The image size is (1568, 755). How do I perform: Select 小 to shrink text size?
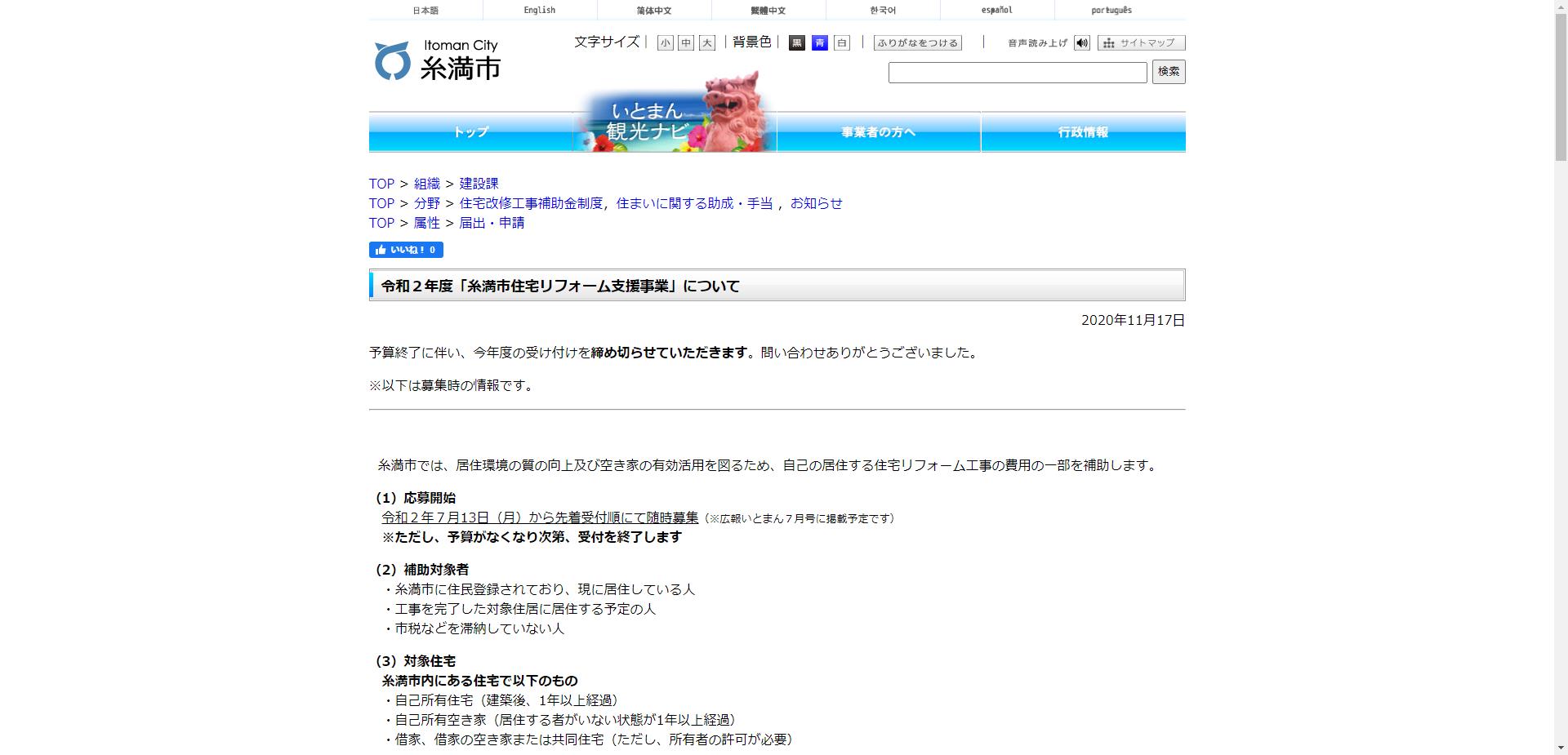point(664,43)
